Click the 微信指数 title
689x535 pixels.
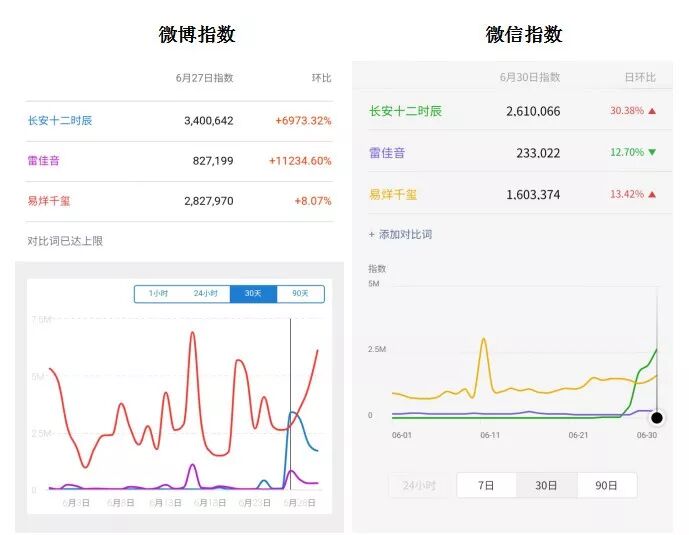point(524,34)
